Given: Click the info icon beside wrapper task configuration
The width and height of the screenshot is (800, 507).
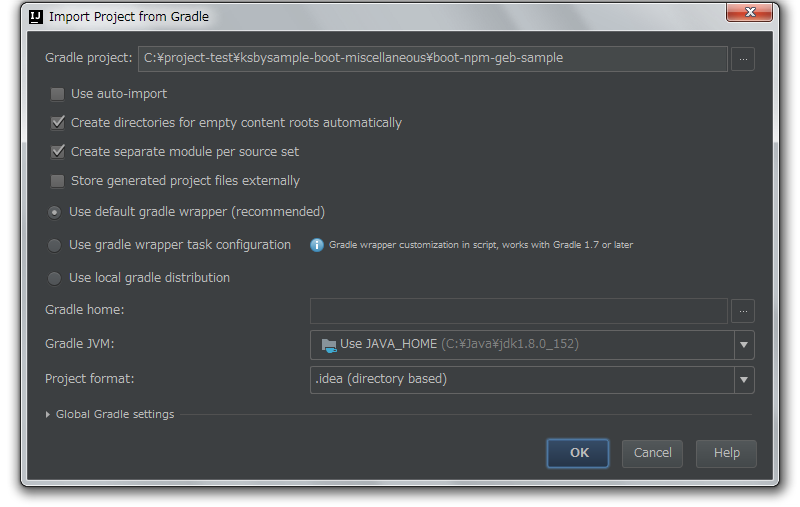Looking at the screenshot, I should click(x=317, y=245).
